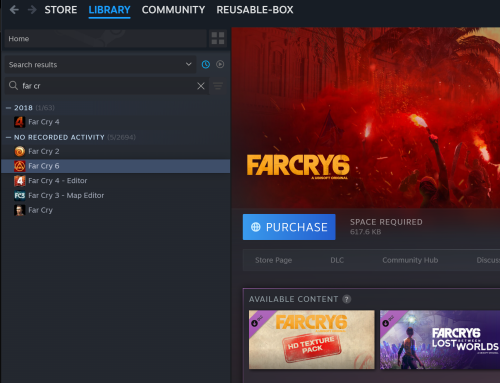500x383 pixels.
Task: Open the Search results dropdown
Action: point(100,64)
